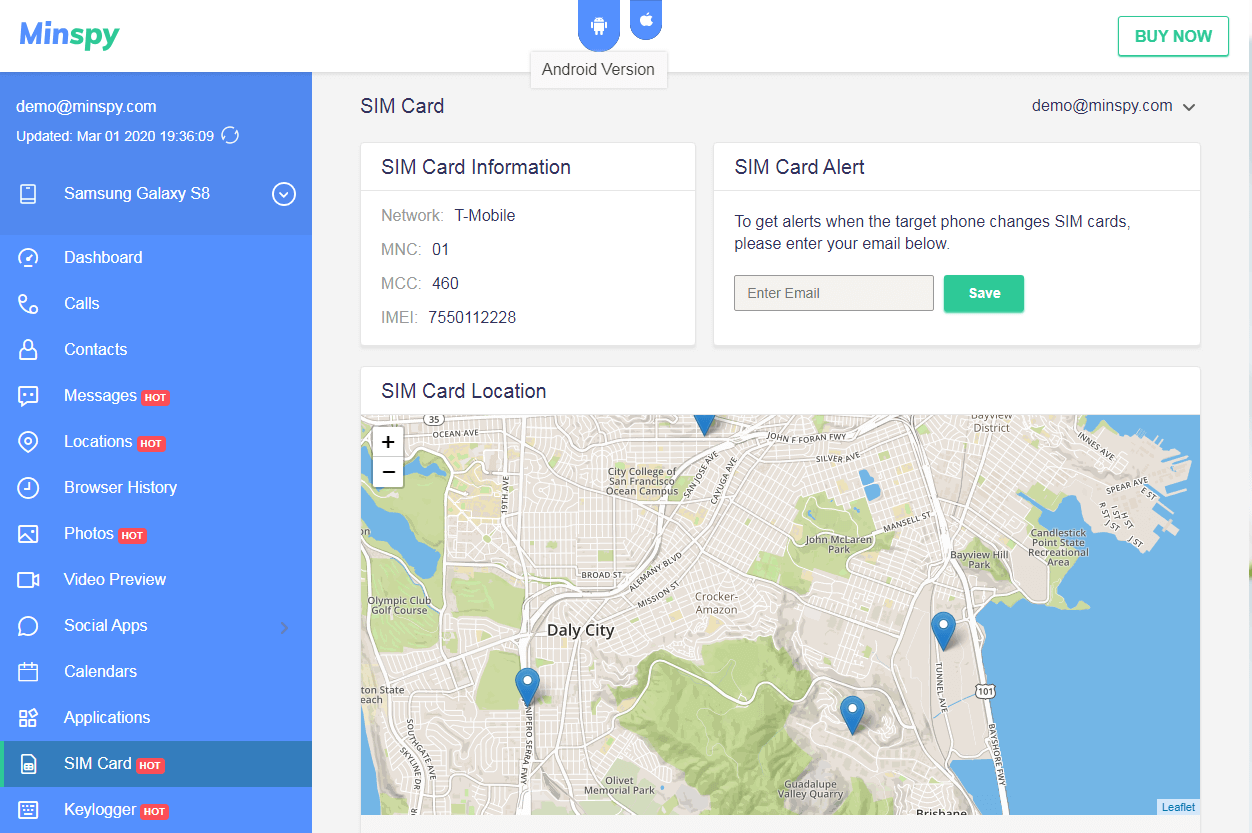The height and width of the screenshot is (833, 1252).
Task: Click the Messages chat bubble icon
Action: [x=28, y=395]
